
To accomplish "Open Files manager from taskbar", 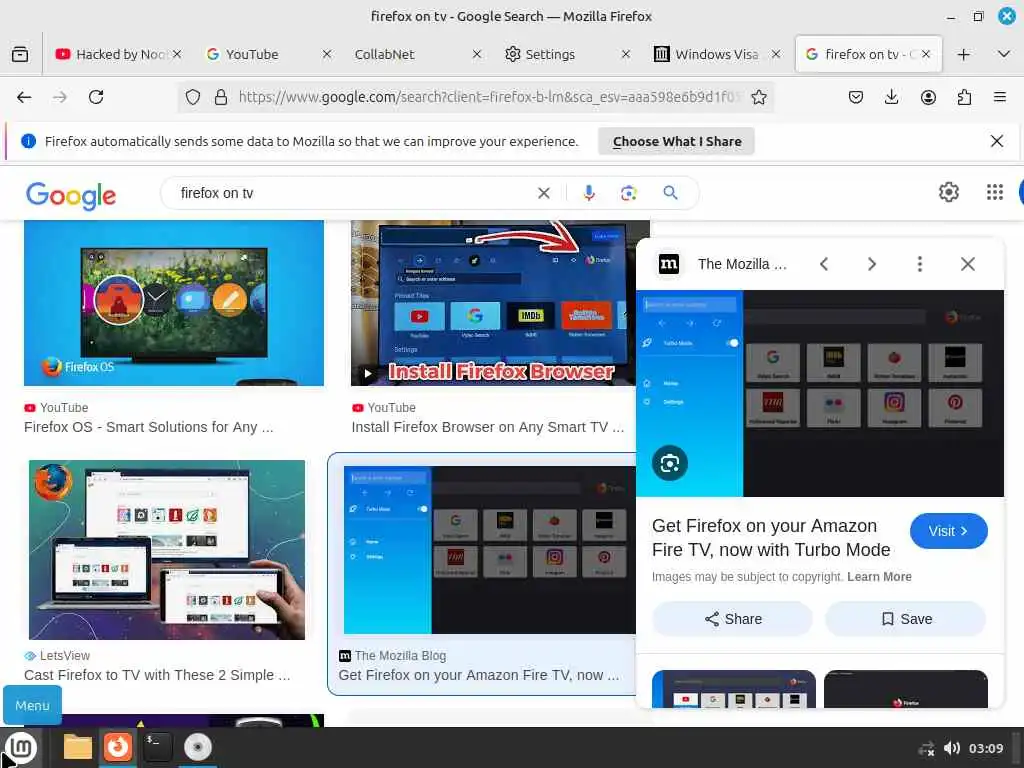I will point(77,747).
